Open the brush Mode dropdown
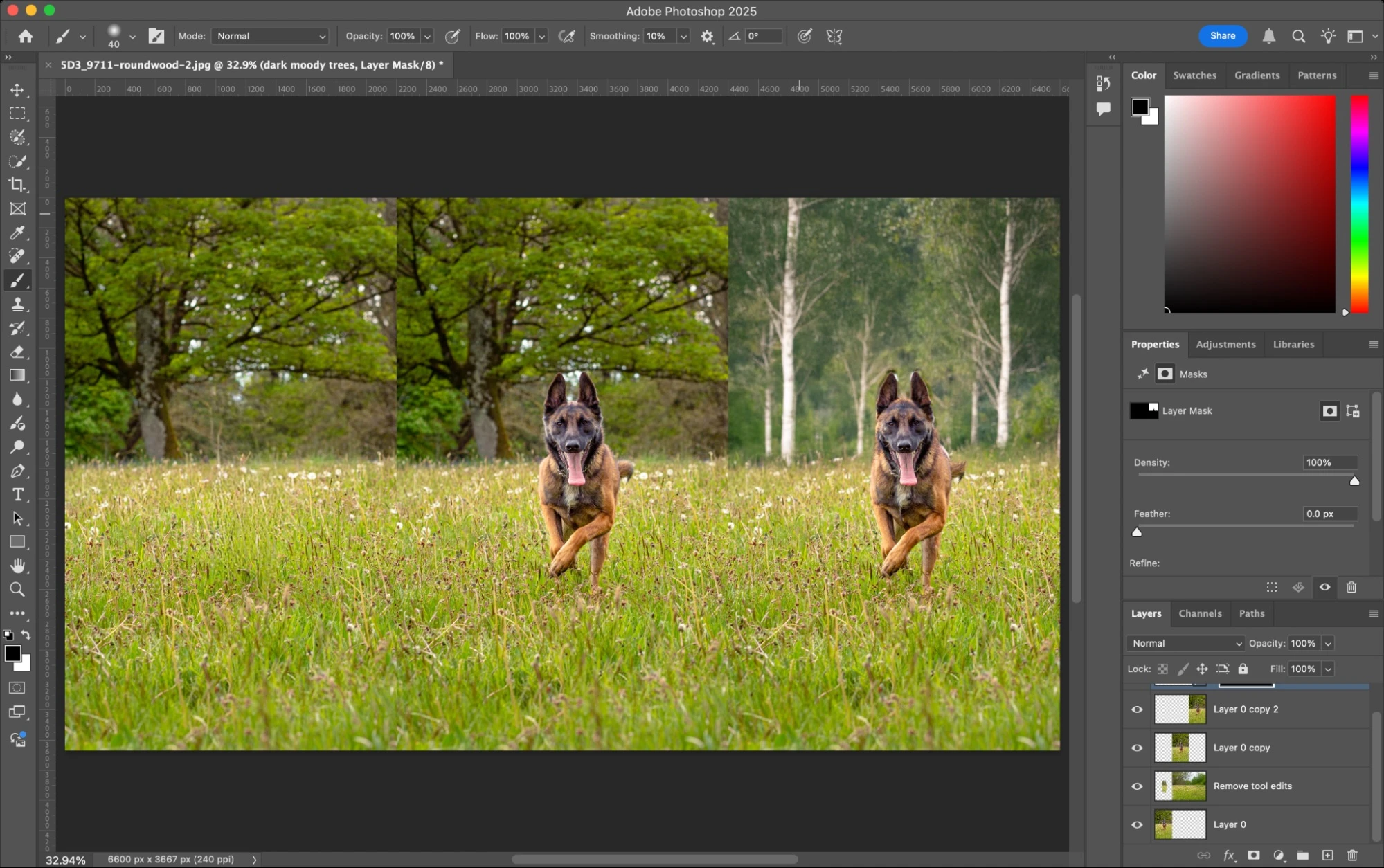 point(269,36)
